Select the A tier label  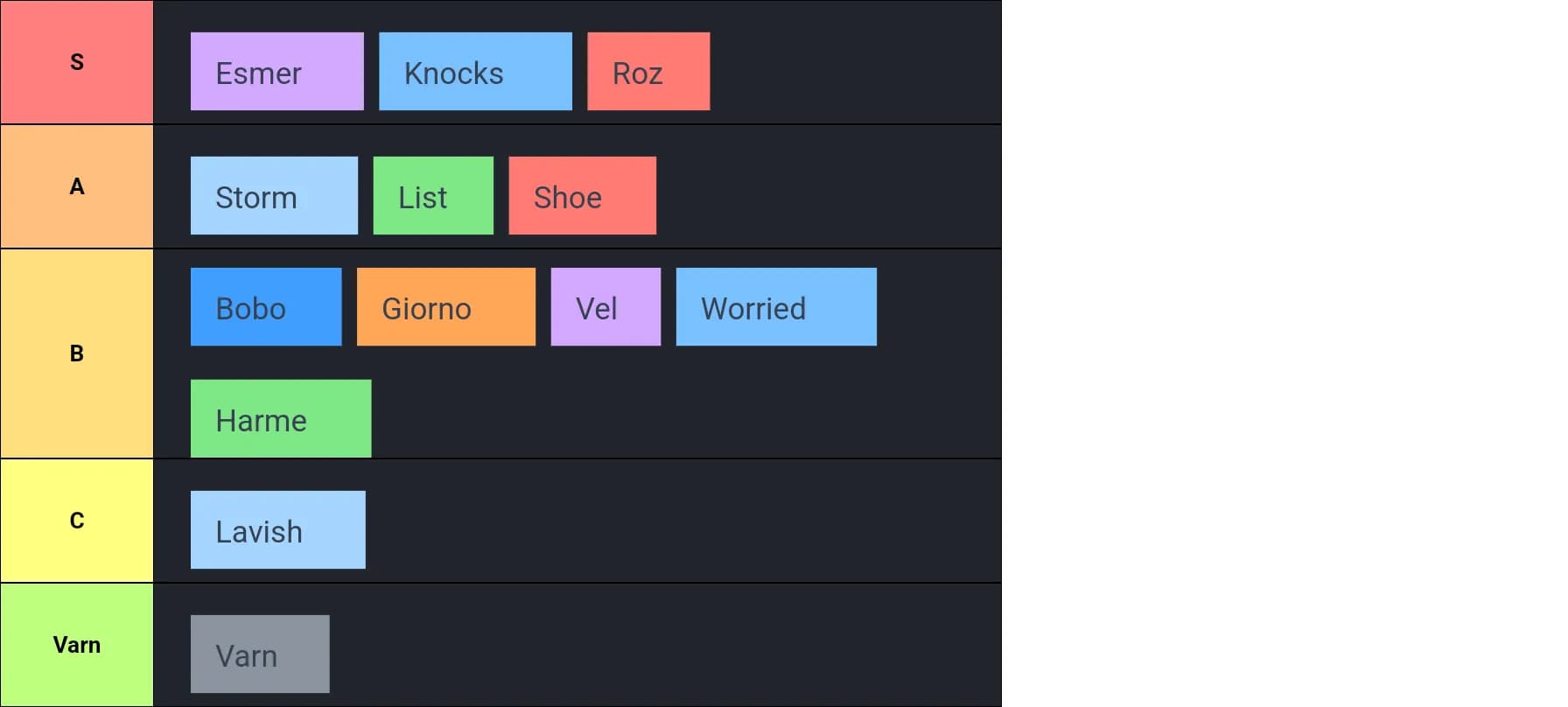77,186
